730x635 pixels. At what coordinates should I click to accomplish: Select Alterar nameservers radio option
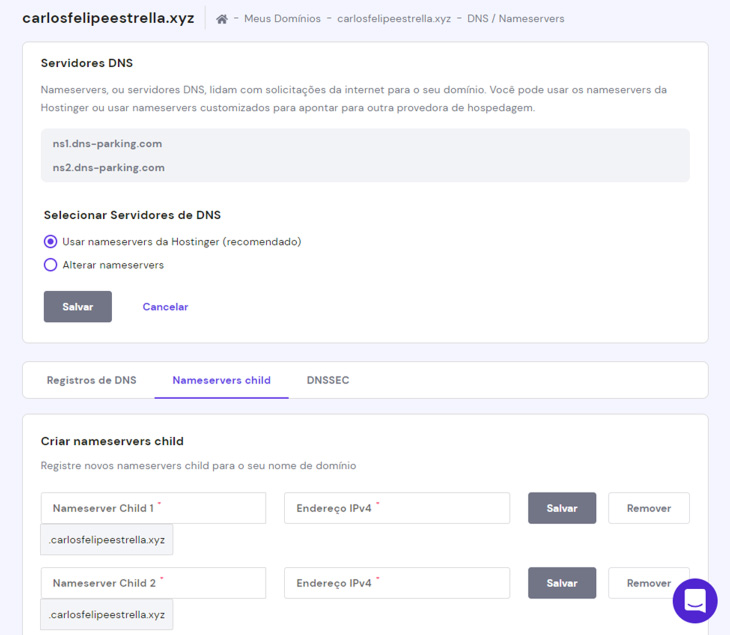50,265
